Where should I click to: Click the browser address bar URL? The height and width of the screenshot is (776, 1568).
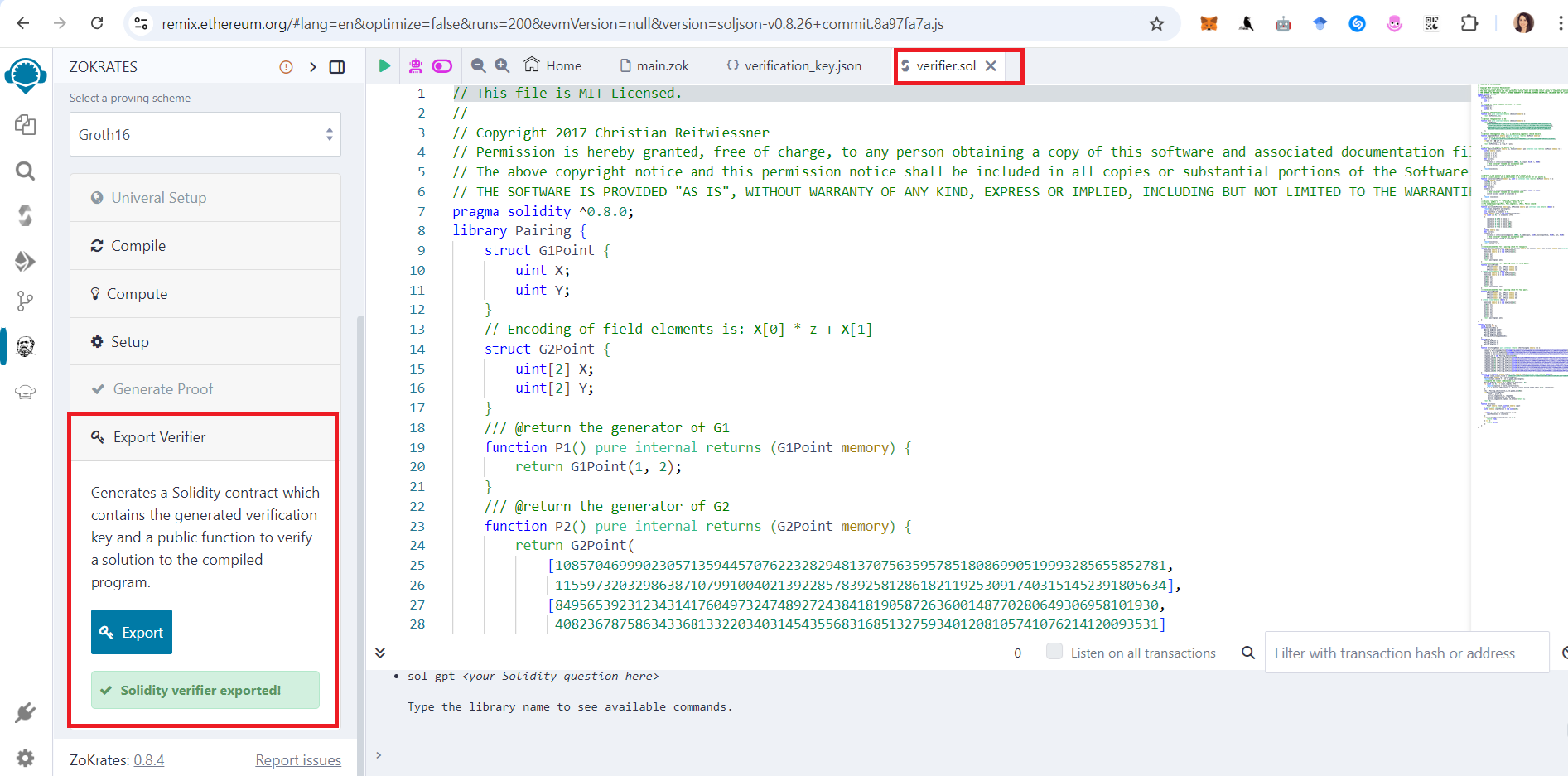click(x=552, y=24)
